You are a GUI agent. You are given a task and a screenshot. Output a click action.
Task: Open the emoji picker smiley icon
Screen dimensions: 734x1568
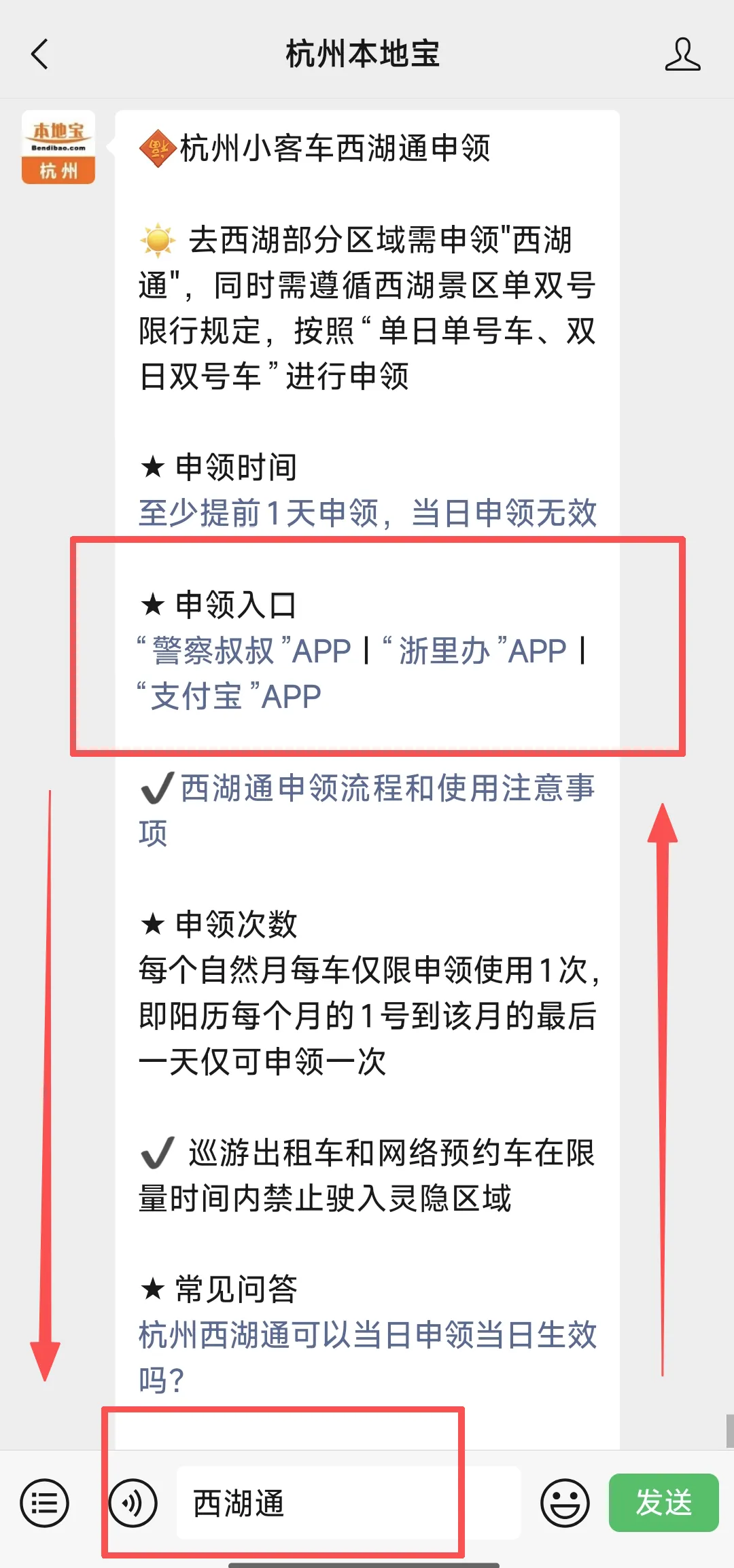565,1503
